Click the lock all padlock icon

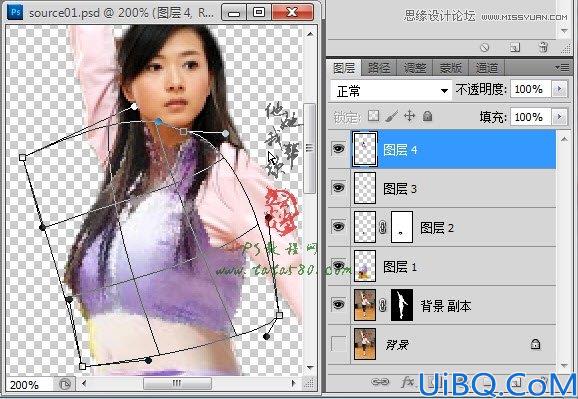427,117
